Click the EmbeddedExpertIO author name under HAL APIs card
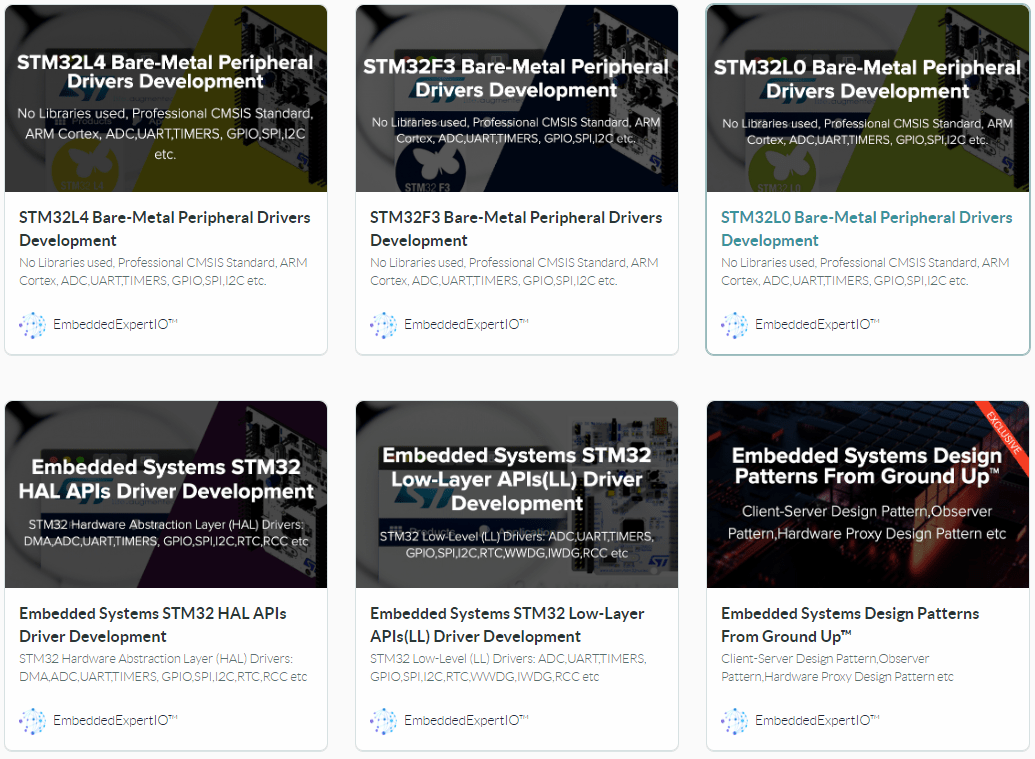 (115, 721)
